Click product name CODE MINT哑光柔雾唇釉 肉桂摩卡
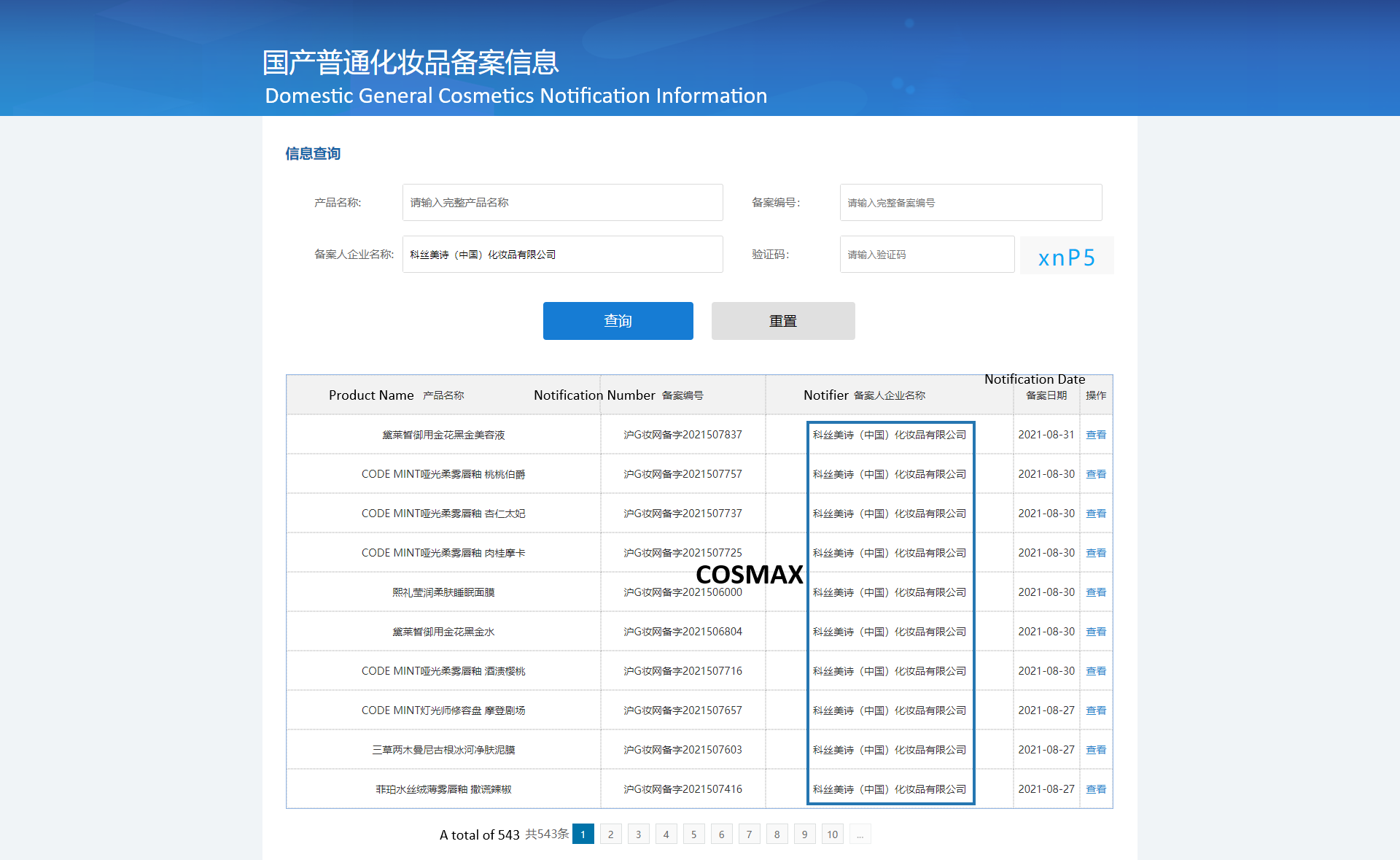This screenshot has width=1400, height=860. coord(443,553)
